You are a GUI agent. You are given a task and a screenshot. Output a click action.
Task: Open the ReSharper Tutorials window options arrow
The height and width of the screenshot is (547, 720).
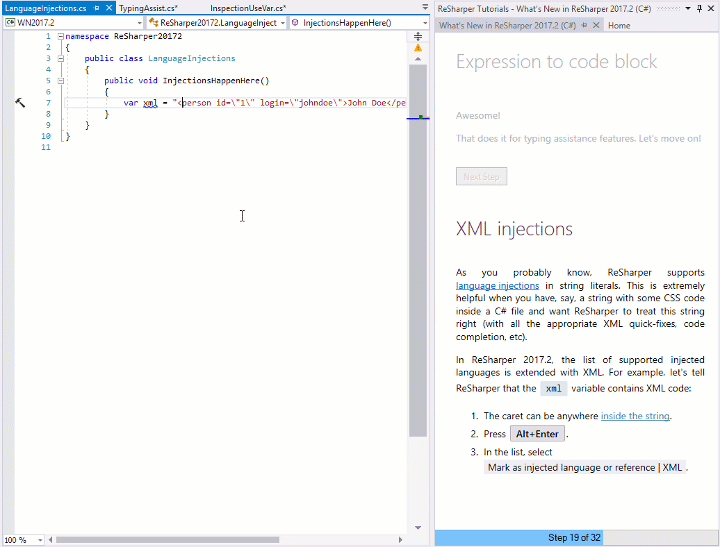click(x=688, y=8)
